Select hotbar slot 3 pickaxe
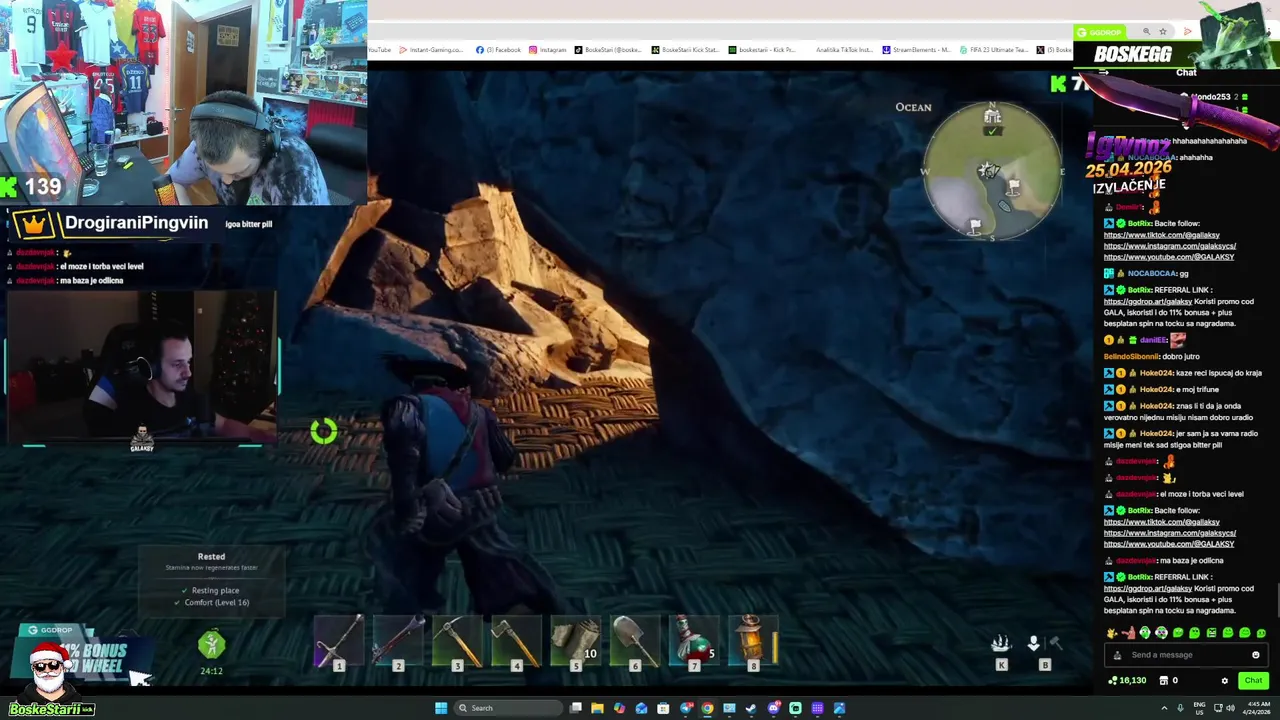1280x720 pixels. [457, 642]
